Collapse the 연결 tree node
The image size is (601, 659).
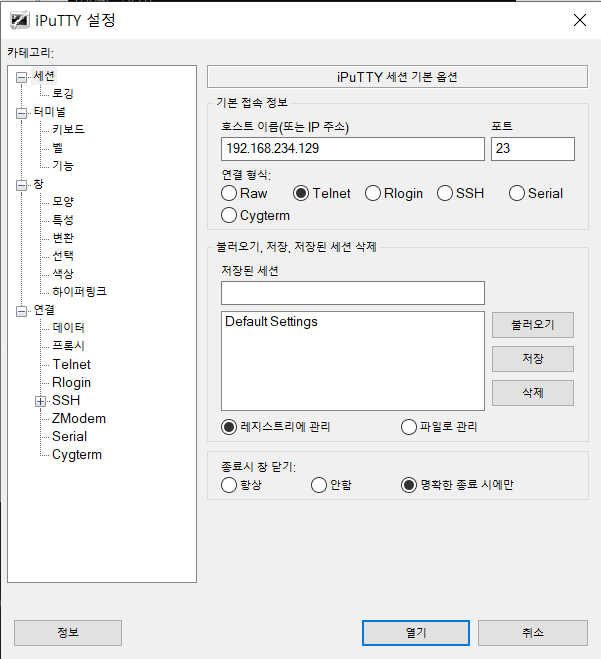(x=21, y=311)
